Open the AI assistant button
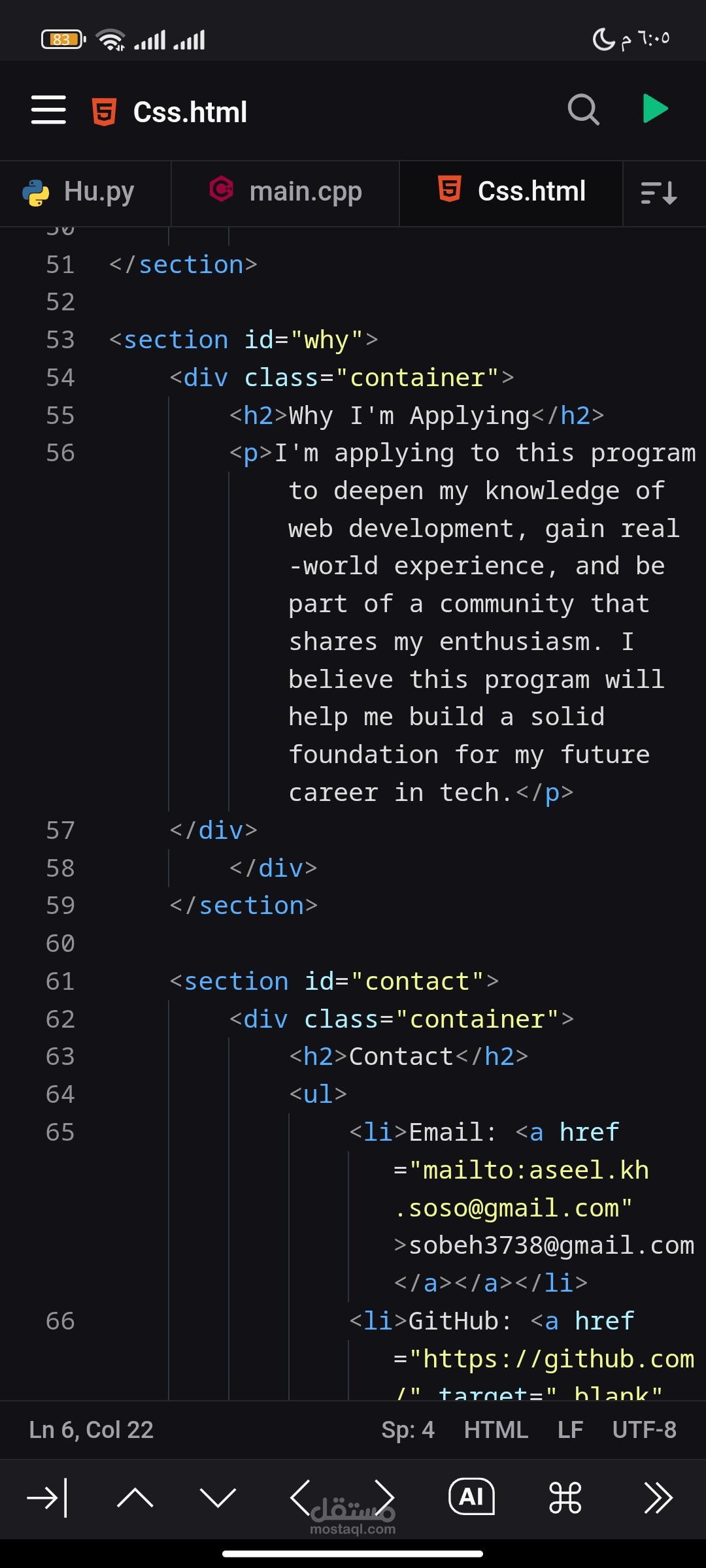Screen dimensions: 706x1568 click(471, 1497)
